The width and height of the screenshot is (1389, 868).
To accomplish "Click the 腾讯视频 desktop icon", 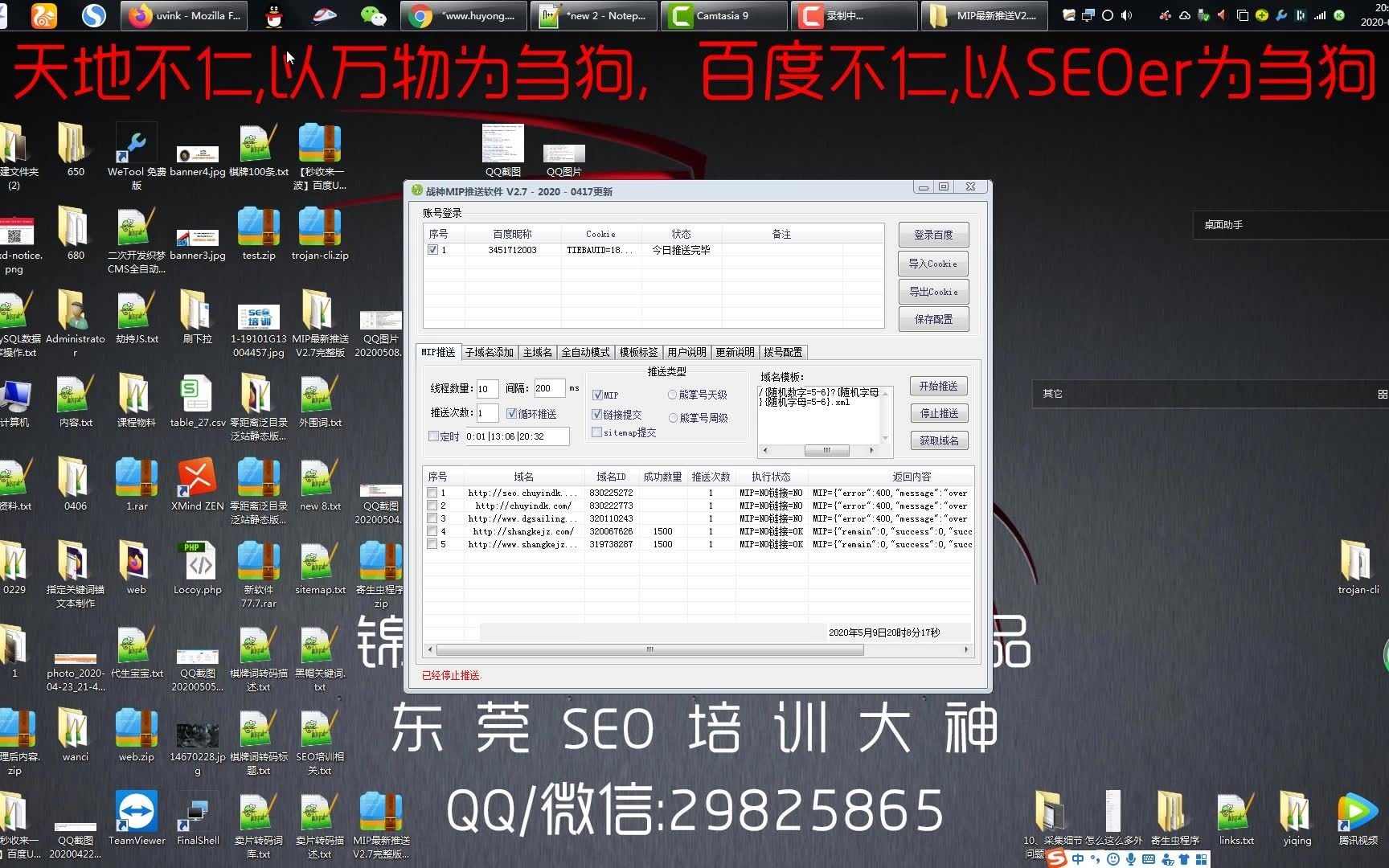I will [x=1358, y=818].
